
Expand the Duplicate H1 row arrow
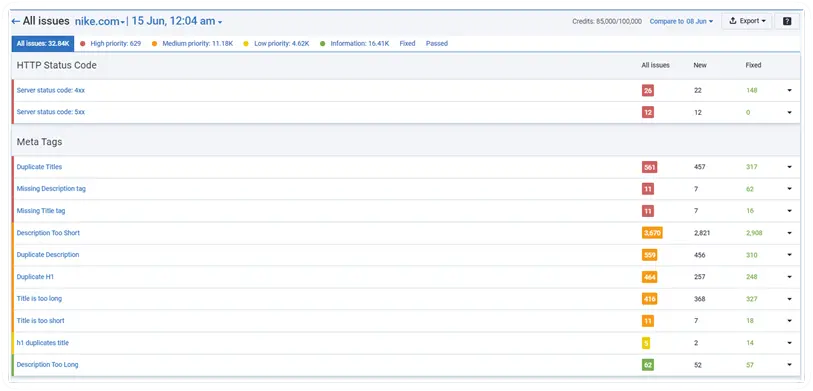click(x=789, y=277)
